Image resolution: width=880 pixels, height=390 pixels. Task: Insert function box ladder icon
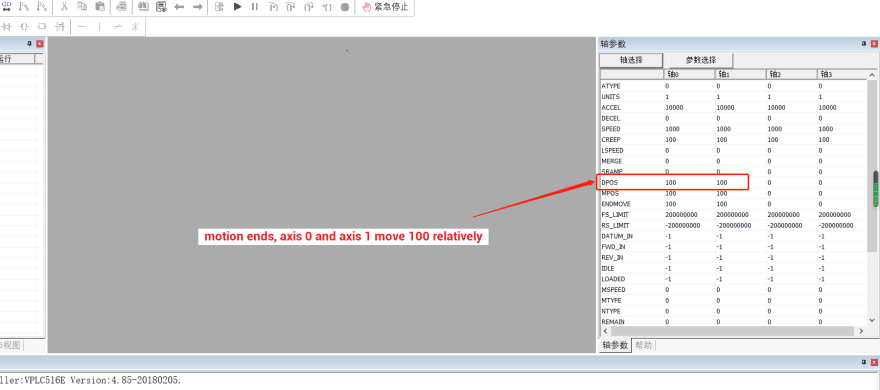click(42, 26)
